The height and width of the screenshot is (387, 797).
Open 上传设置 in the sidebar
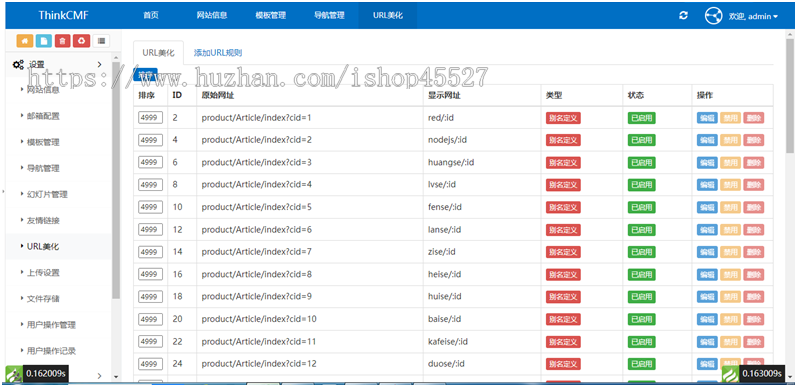(43, 273)
